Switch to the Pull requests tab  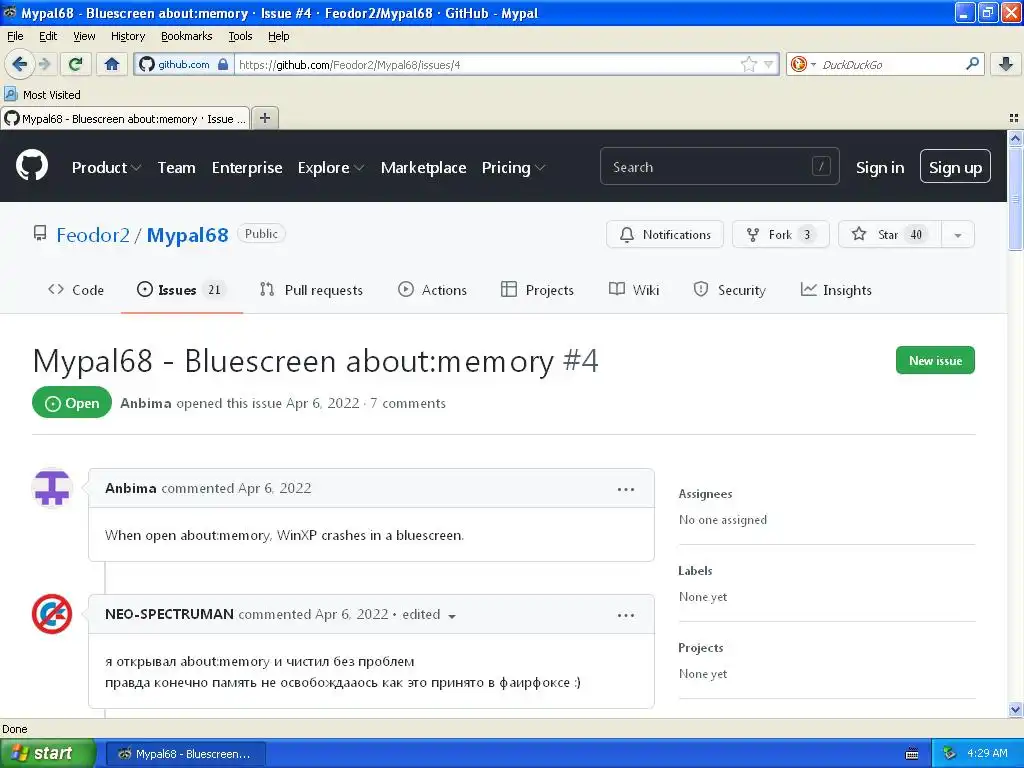(311, 290)
